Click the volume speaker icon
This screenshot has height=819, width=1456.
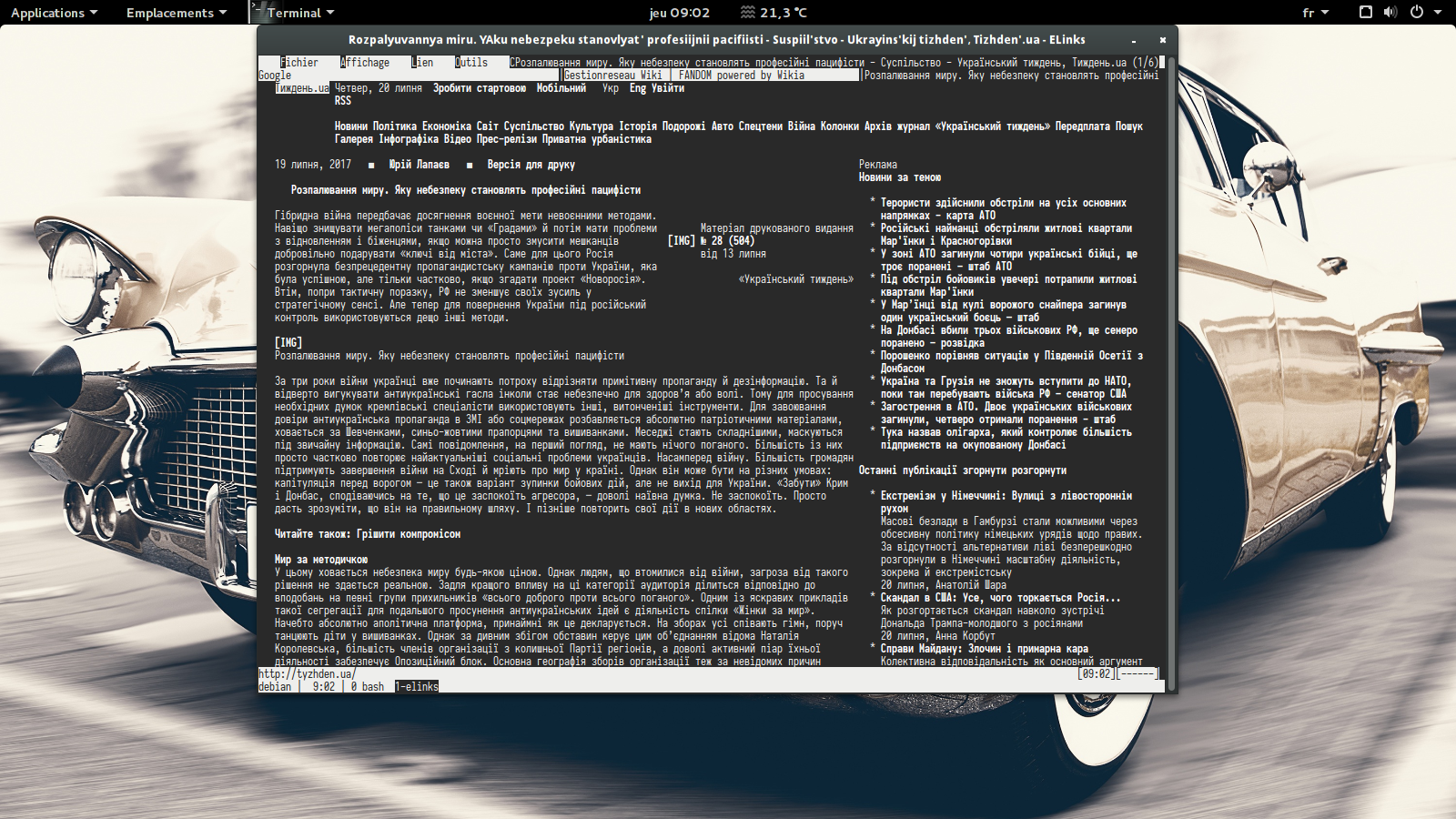[1390, 13]
